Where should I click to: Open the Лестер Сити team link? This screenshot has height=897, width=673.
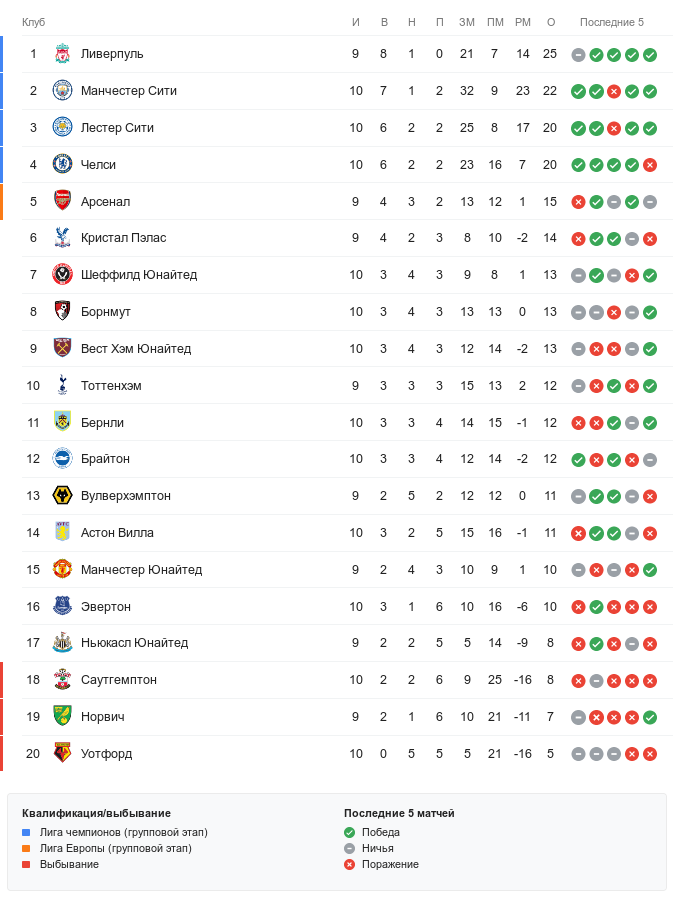click(117, 128)
